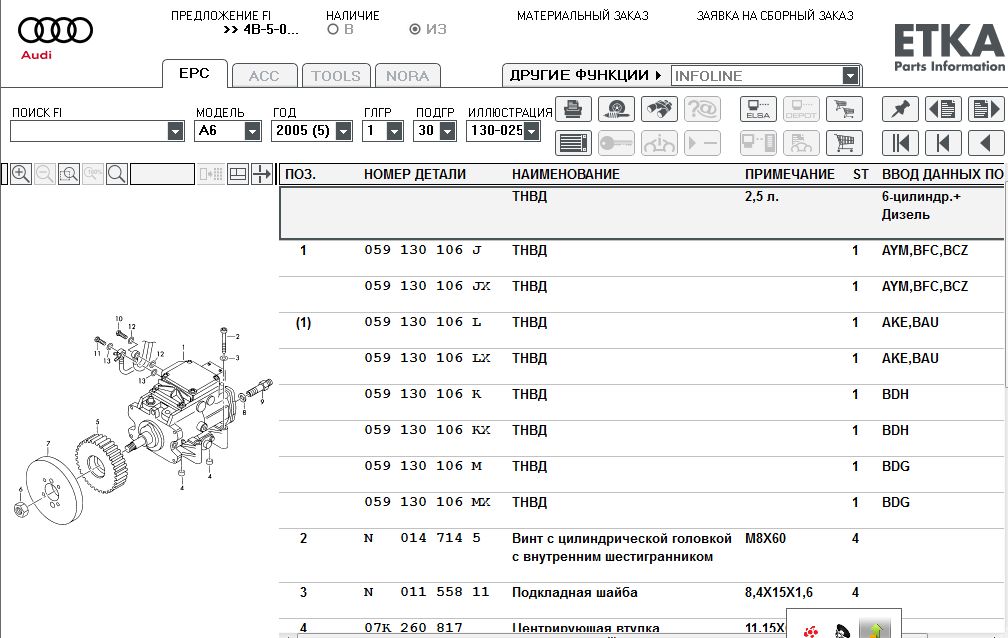This screenshot has width=1008, height=638.
Task: Zoom in on the illustration
Action: click(x=21, y=174)
